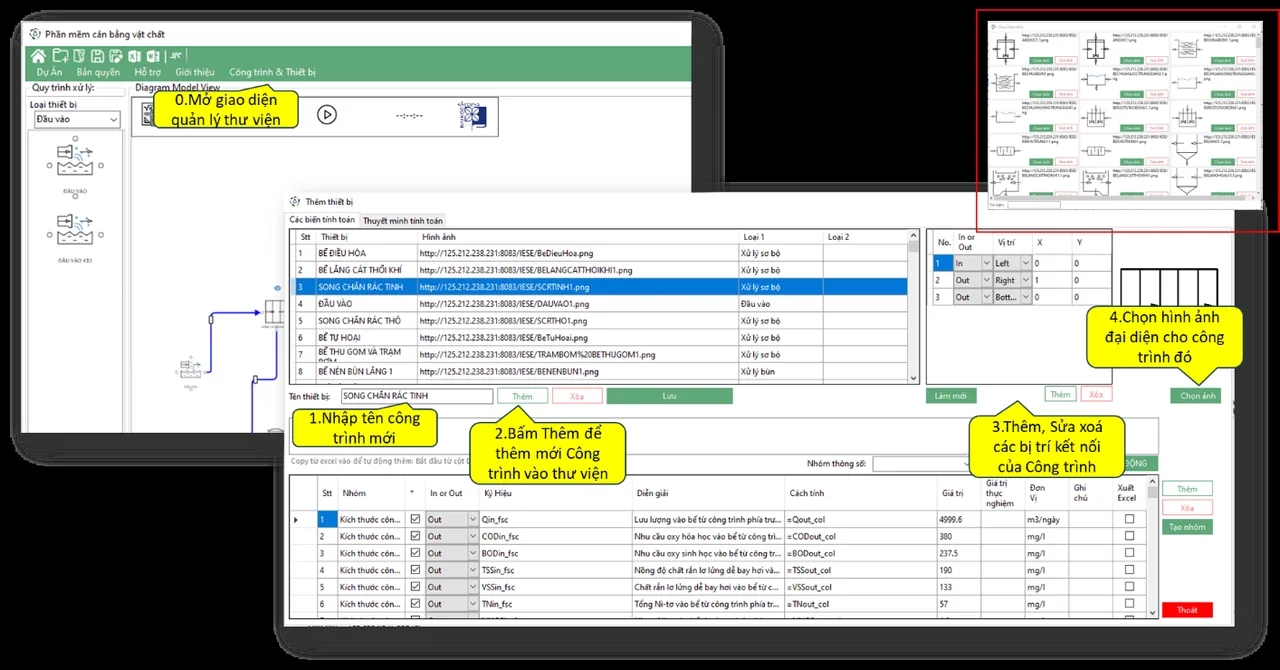Toggle the * checkbox in the CODin_fsc row
This screenshot has width=1280, height=670.
[x=415, y=536]
